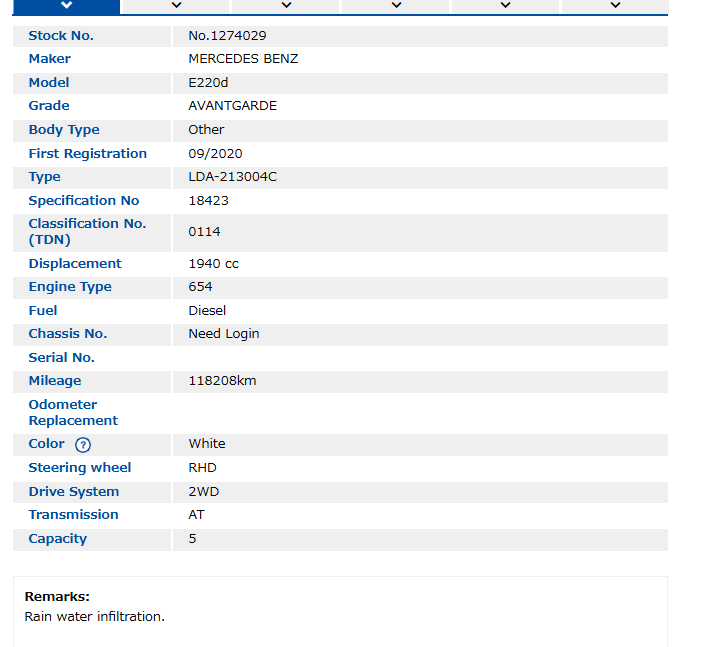Click the LDA-213004C type value
Viewport: 716px width, 647px height.
pyautogui.click(x=232, y=177)
